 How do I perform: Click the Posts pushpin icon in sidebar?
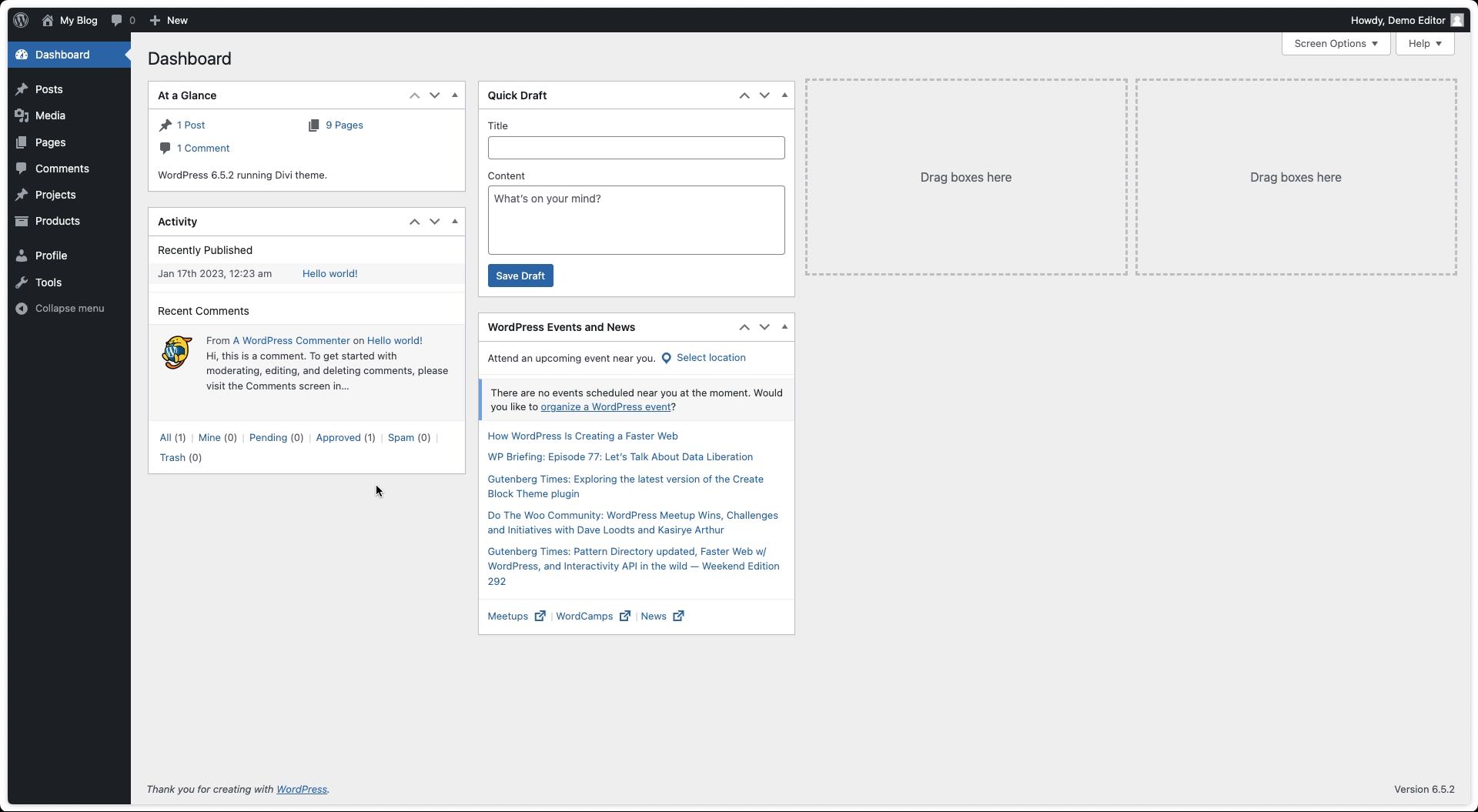click(22, 89)
